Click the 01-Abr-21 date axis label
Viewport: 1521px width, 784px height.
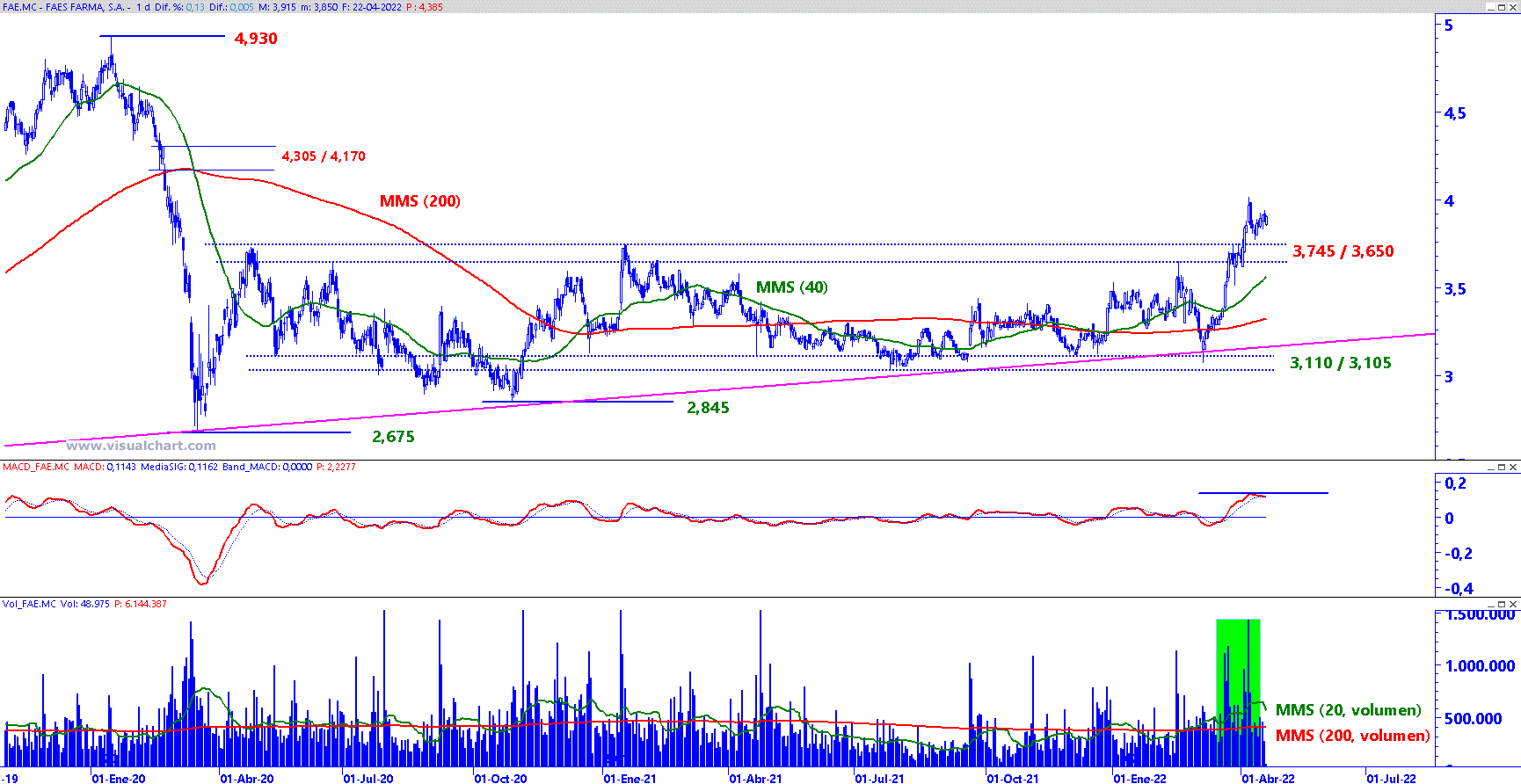click(756, 779)
